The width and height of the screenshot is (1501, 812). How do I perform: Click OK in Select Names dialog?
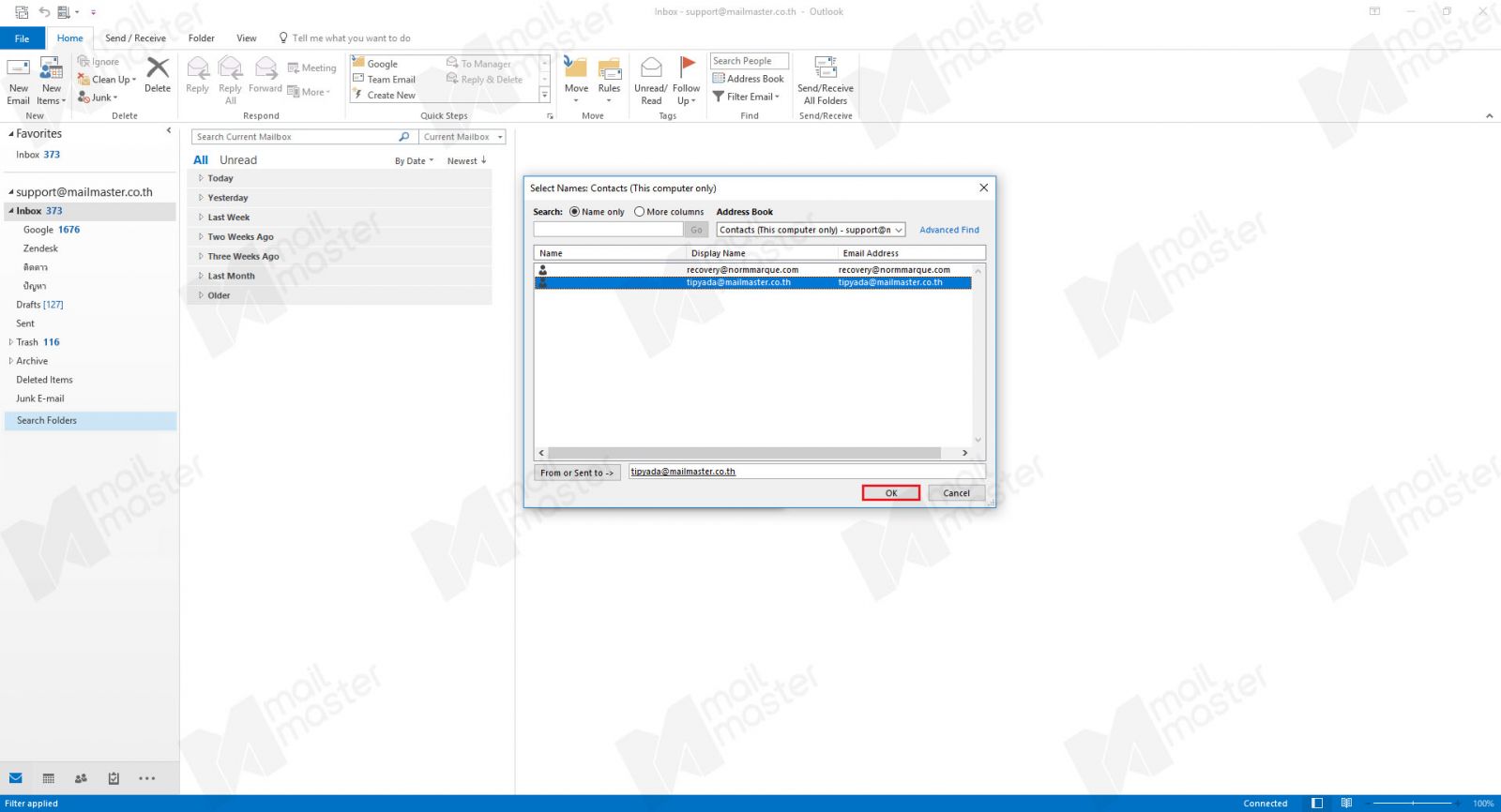pos(891,493)
